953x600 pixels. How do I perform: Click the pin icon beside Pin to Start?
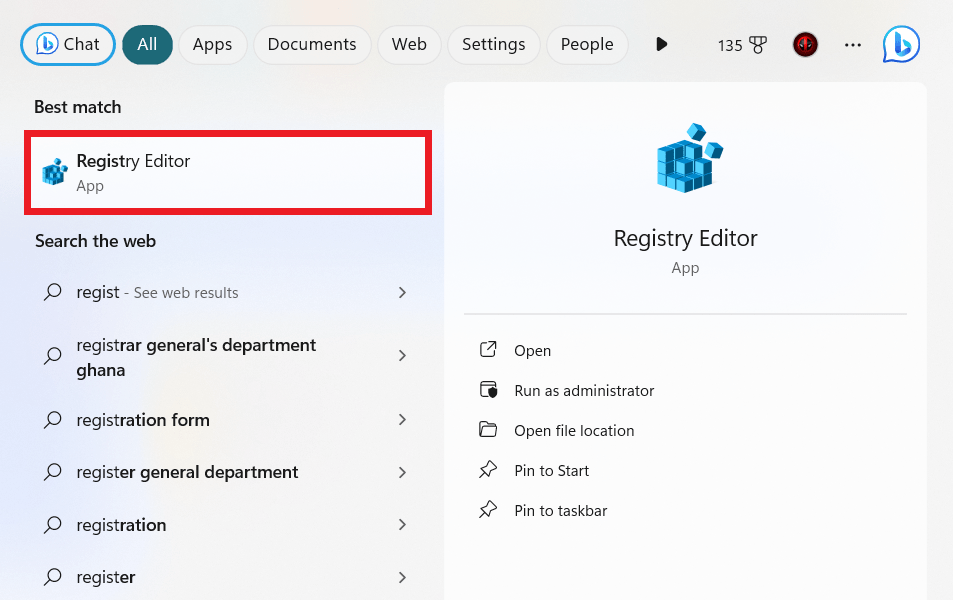487,470
